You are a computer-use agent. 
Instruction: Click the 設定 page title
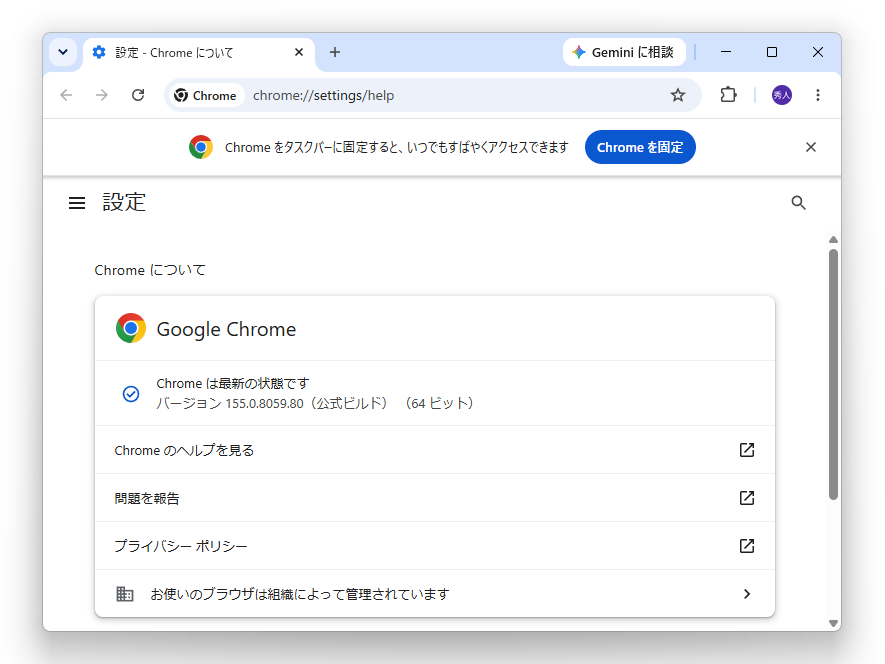coord(124,202)
